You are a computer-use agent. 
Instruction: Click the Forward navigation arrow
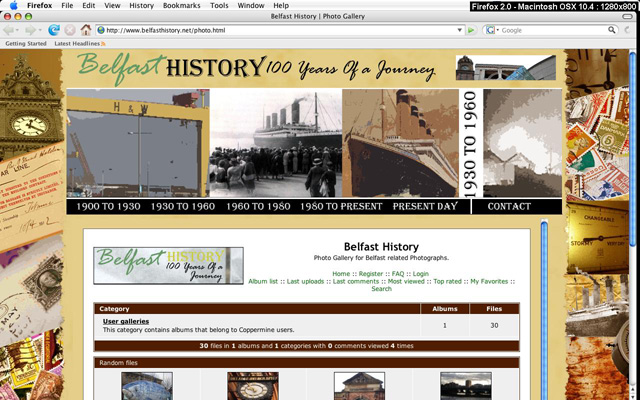(x=30, y=30)
